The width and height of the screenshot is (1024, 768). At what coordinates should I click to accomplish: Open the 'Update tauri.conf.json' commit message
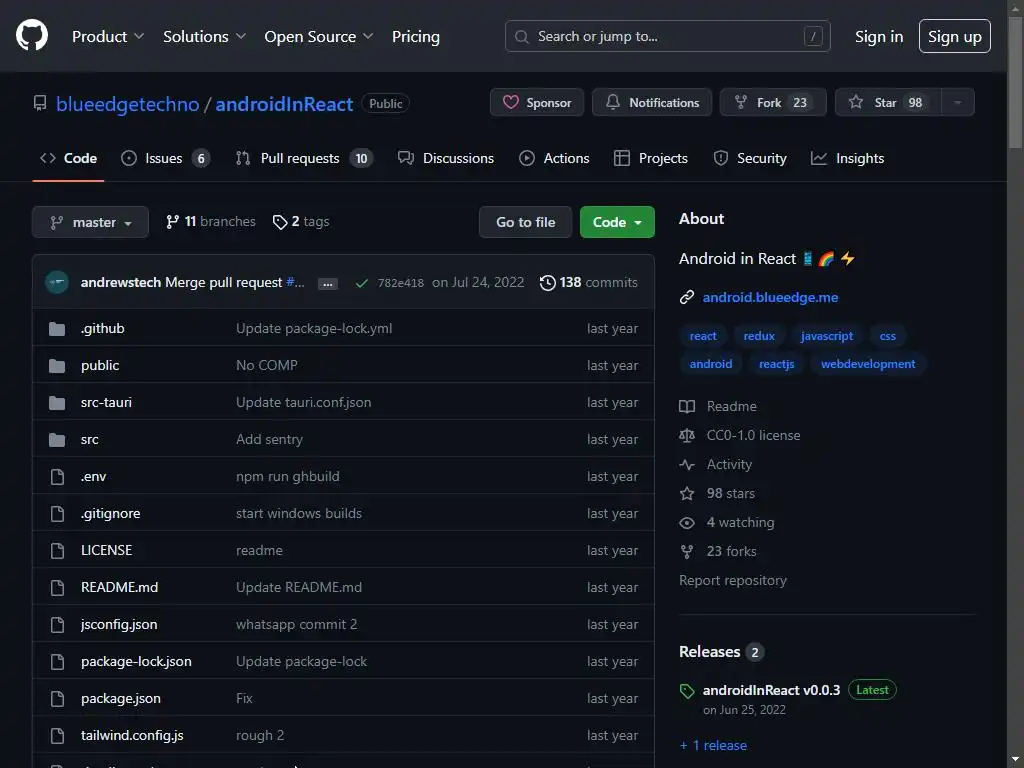coord(304,402)
